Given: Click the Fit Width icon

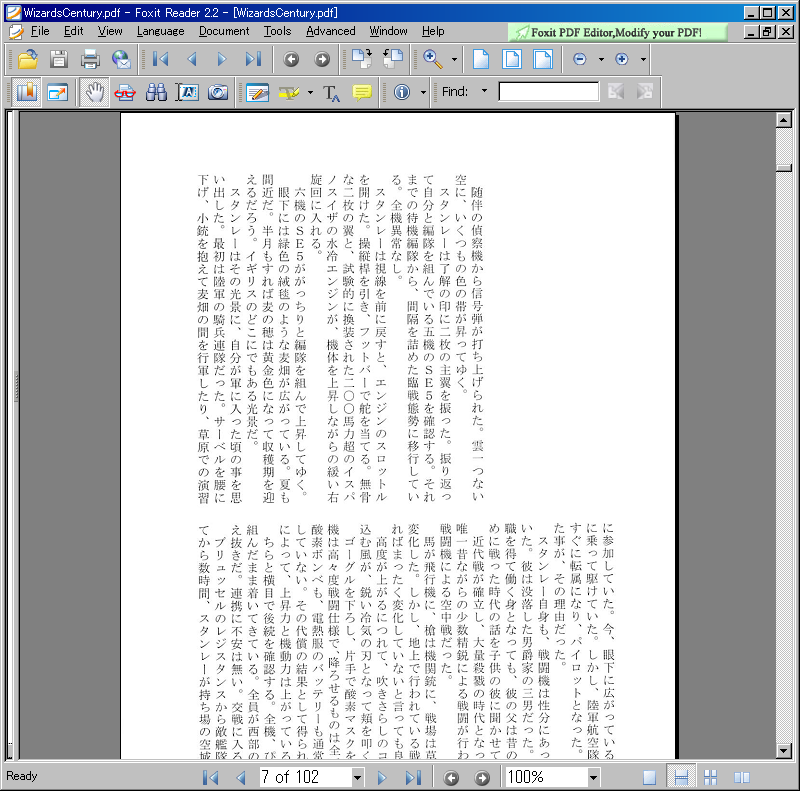Looking at the screenshot, I should point(543,59).
